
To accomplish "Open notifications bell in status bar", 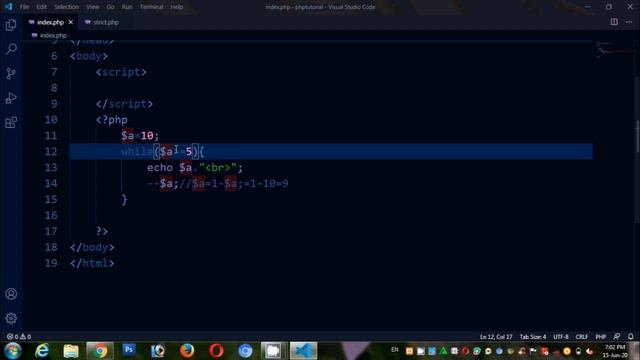I will click(x=631, y=337).
